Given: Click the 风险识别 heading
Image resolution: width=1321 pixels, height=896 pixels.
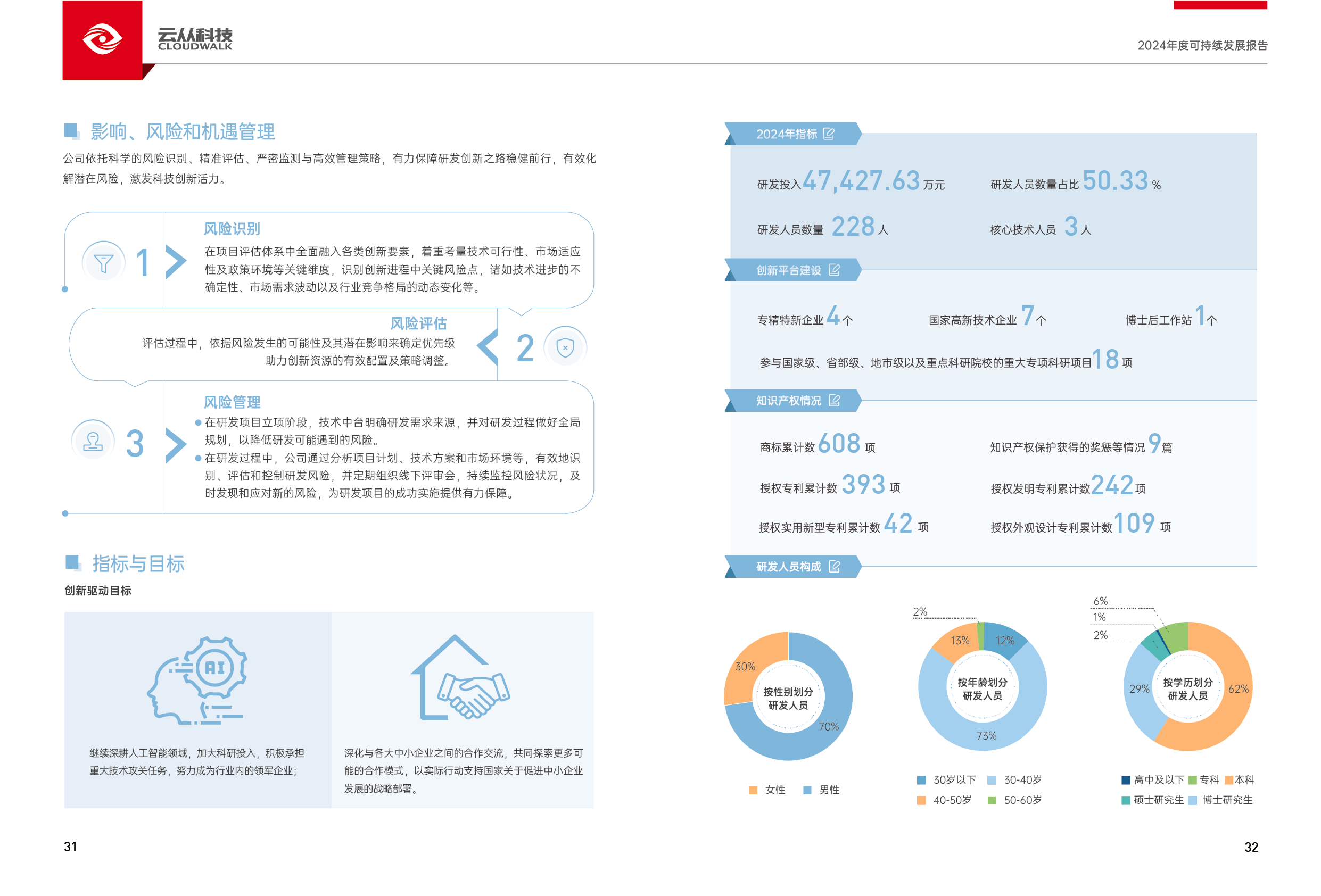Looking at the screenshot, I should 232,229.
